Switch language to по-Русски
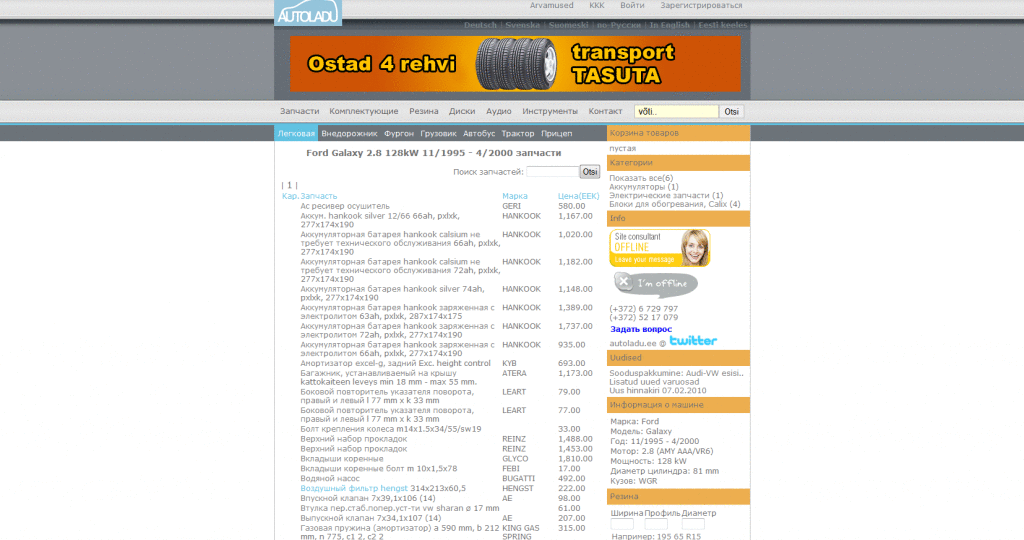 pos(618,25)
